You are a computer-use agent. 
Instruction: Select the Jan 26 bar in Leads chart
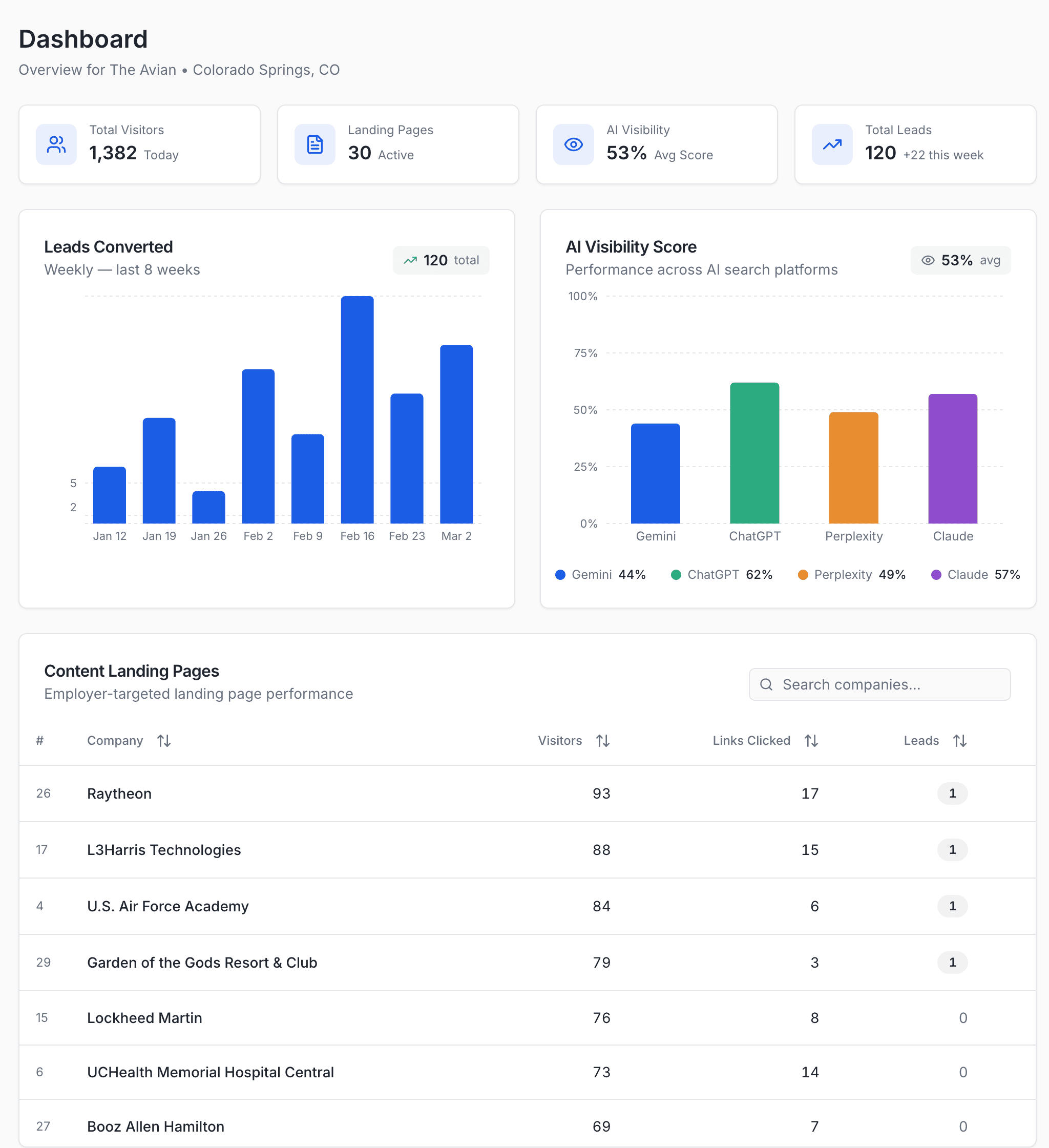[209, 507]
